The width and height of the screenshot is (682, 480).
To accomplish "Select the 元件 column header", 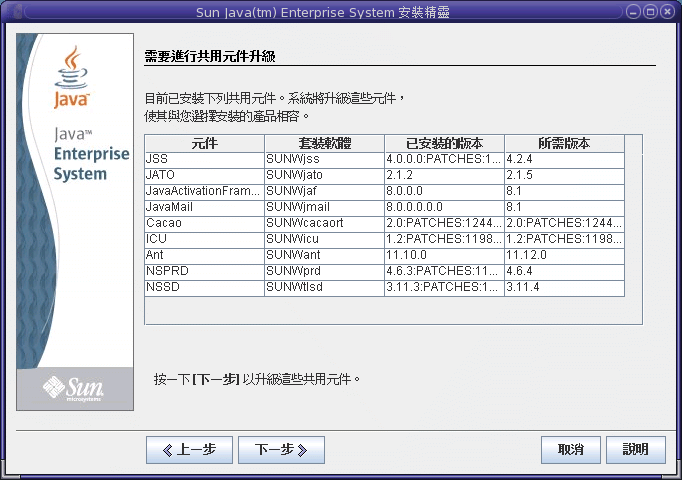I will click(x=204, y=143).
